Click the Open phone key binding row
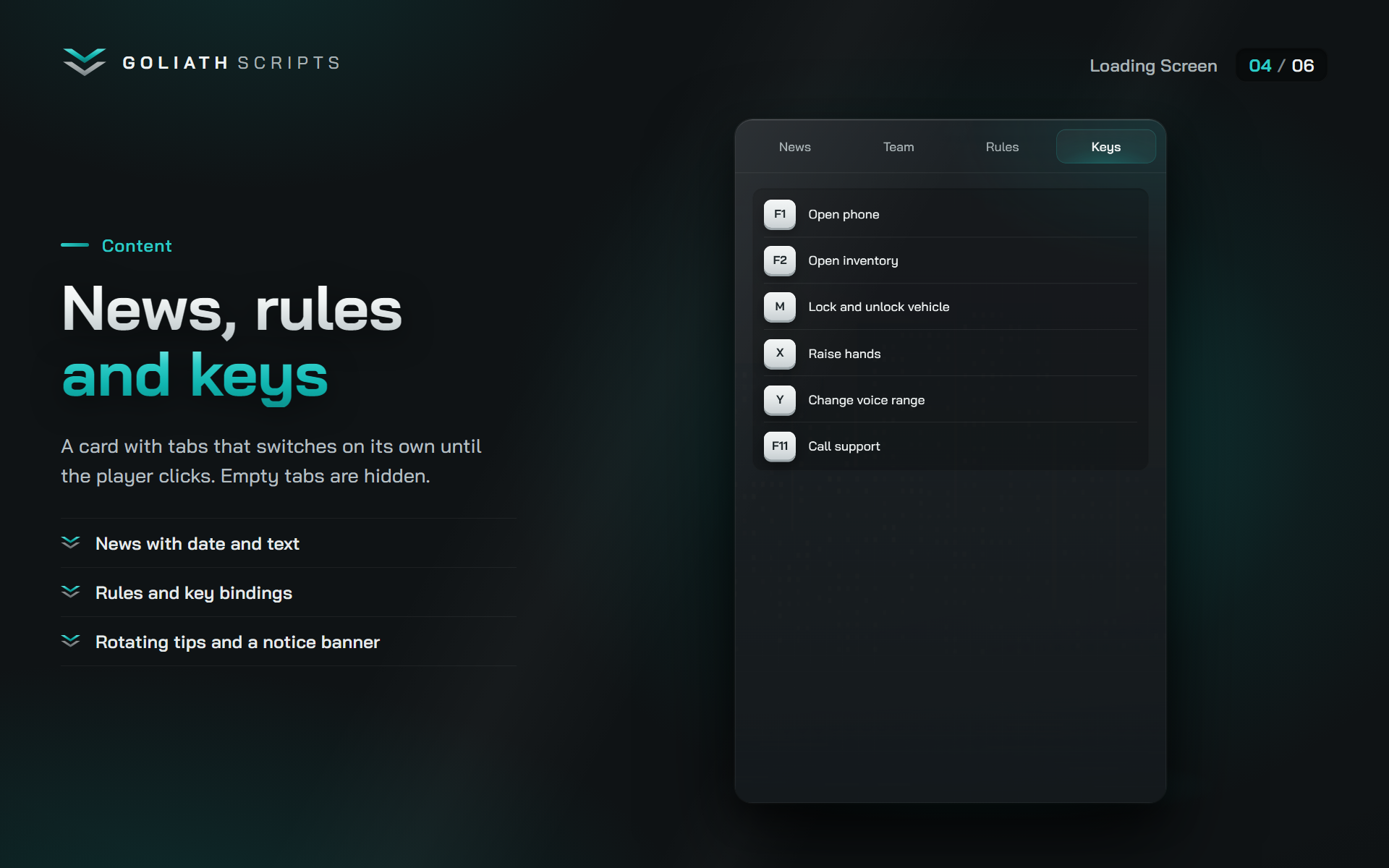The image size is (1389, 868). tap(951, 214)
